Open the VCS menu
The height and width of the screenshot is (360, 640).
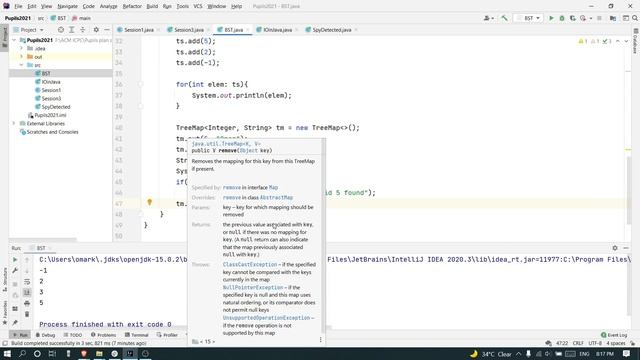point(198,6)
